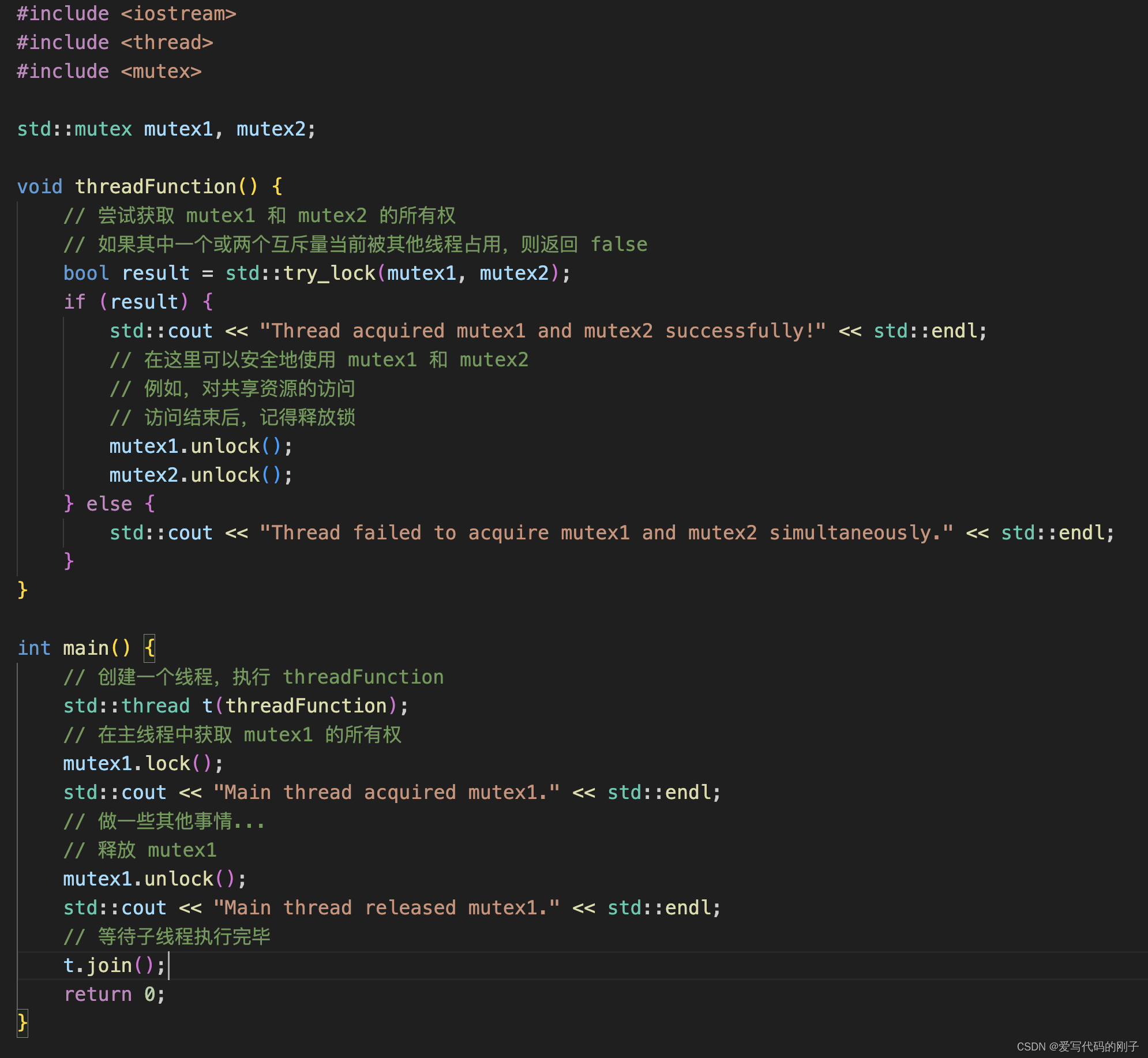The image size is (1148, 1058).
Task: Click the '#include <mutex>' line
Action: (109, 72)
